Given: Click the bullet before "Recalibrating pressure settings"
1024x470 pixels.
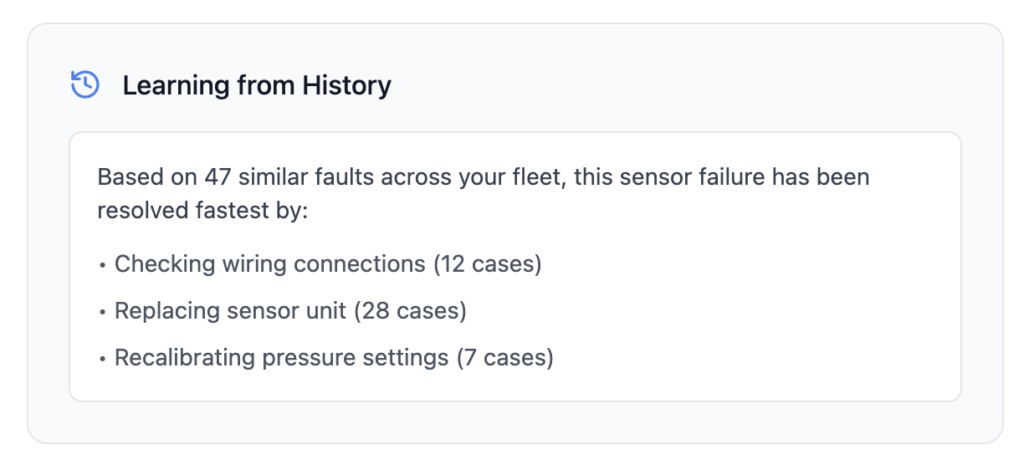Looking at the screenshot, I should click(x=103, y=357).
